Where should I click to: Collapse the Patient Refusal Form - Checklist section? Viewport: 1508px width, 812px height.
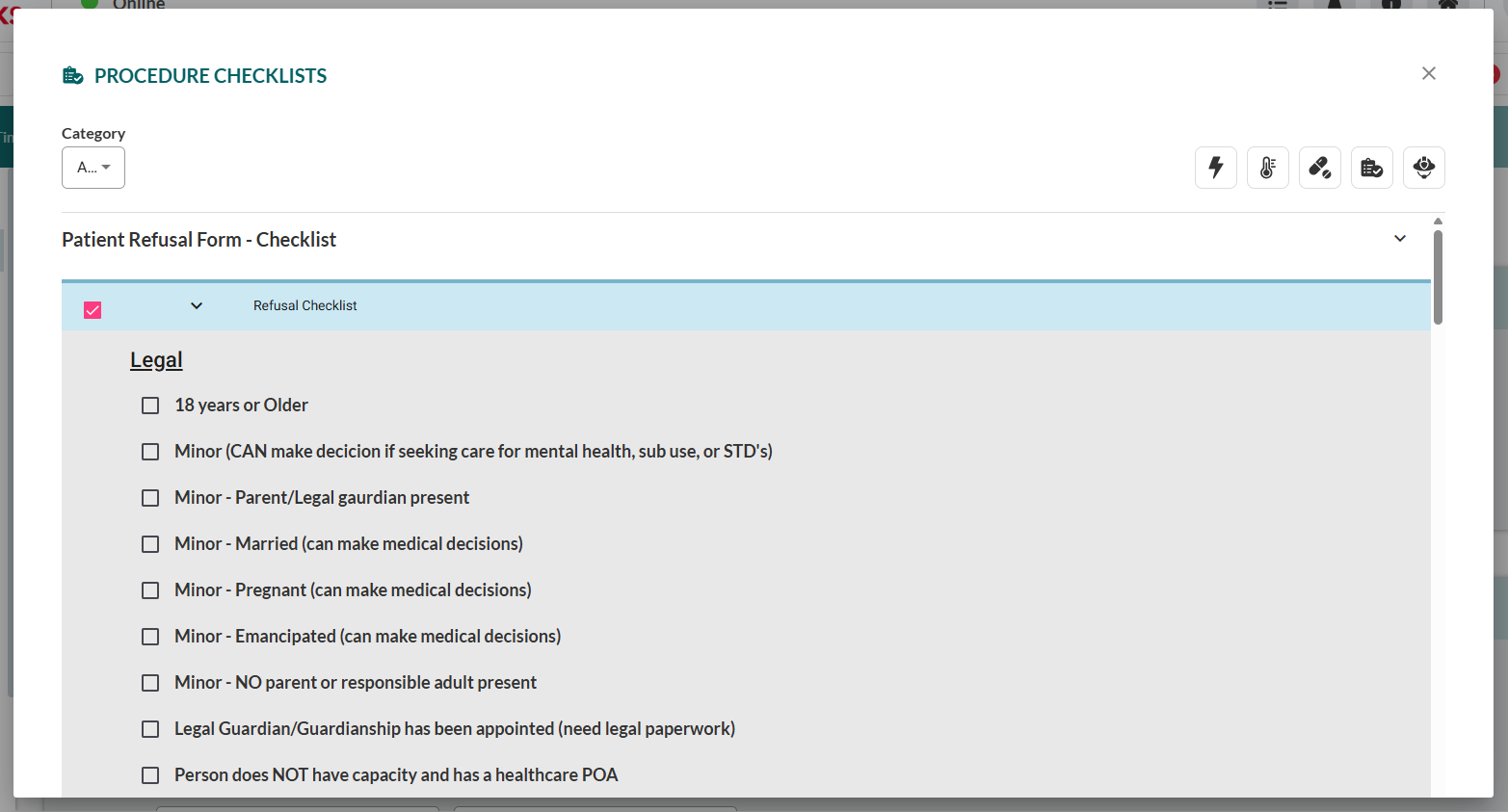pyautogui.click(x=1399, y=238)
